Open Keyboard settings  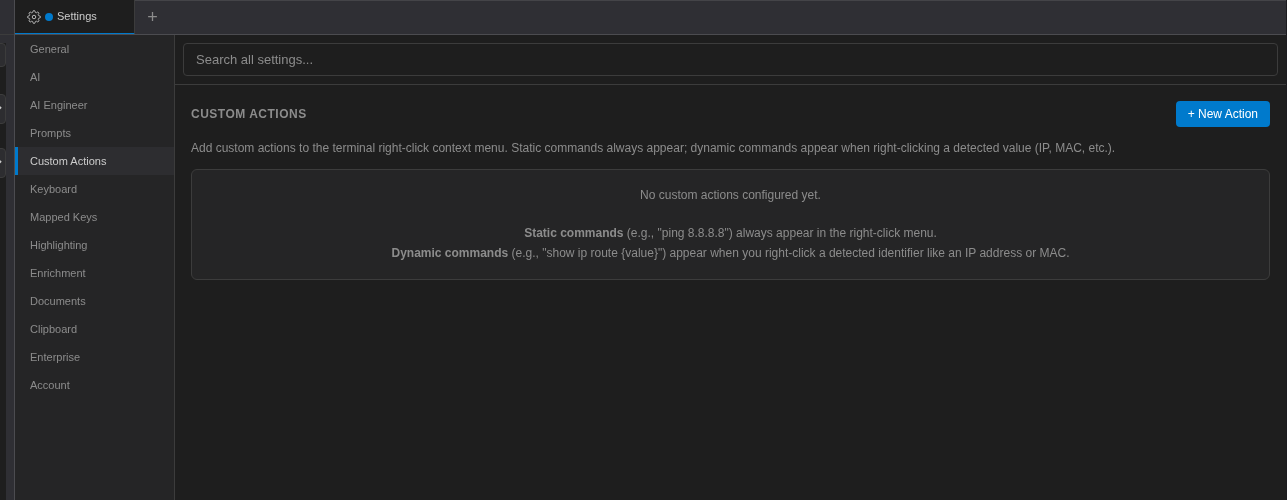click(x=95, y=189)
